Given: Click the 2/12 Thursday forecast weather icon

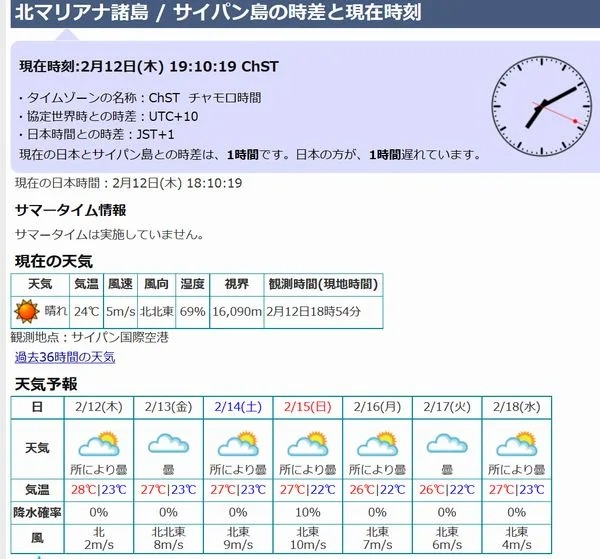Looking at the screenshot, I should (x=98, y=443).
